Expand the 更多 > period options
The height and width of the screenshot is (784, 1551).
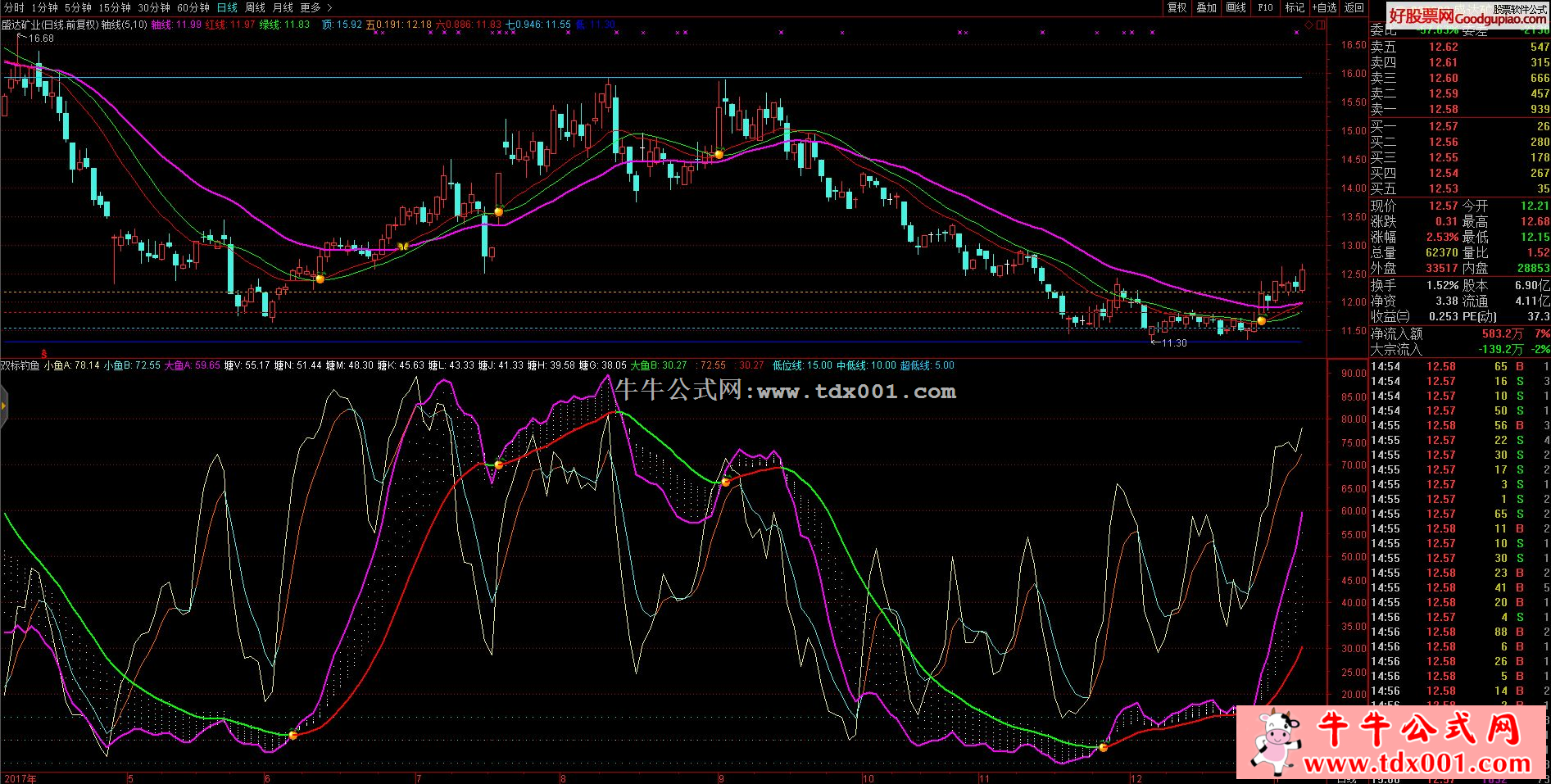click(x=316, y=7)
